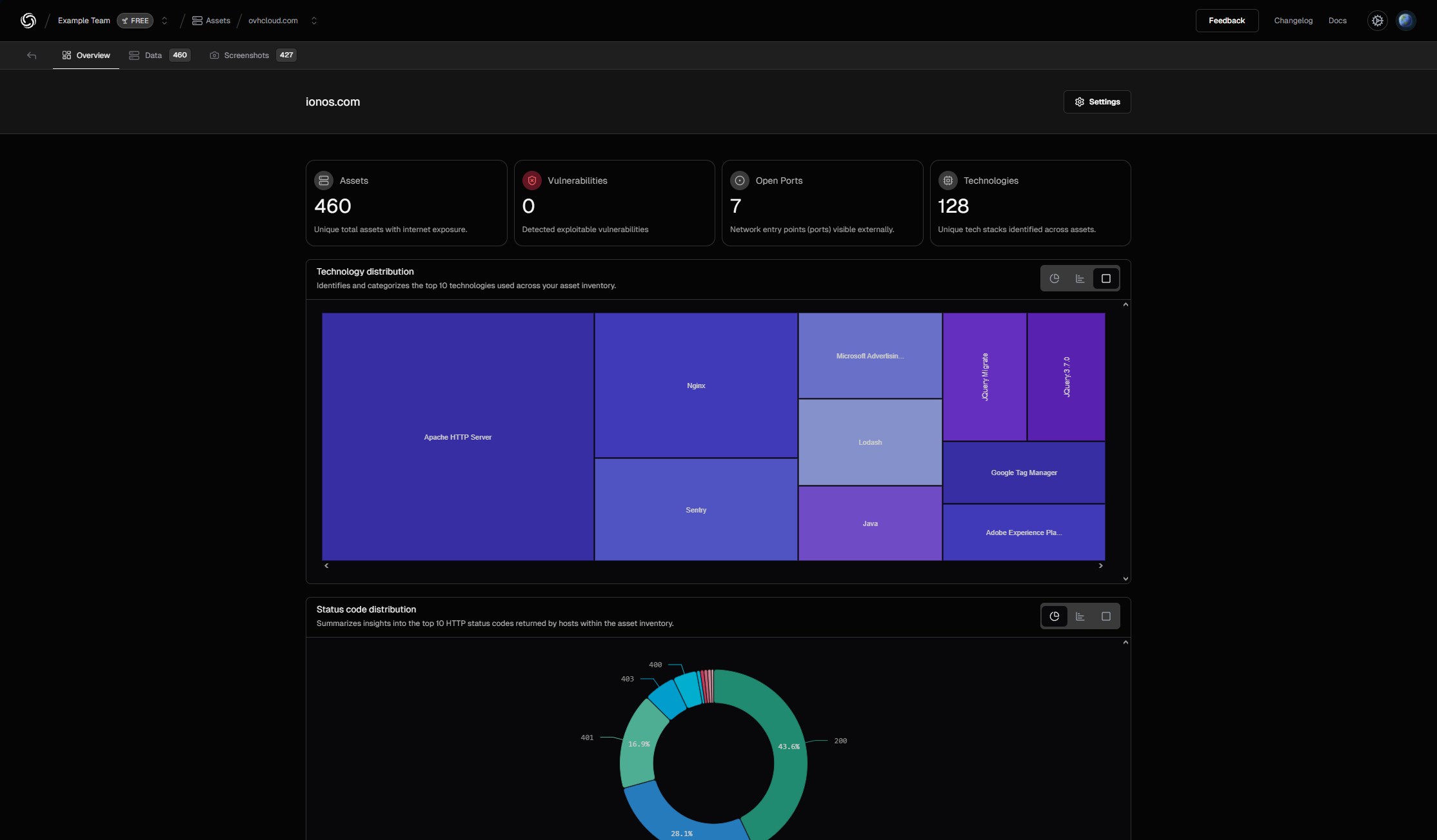The image size is (1437, 840).
Task: Select the Apache HTTP Server treemap block
Action: click(x=458, y=437)
